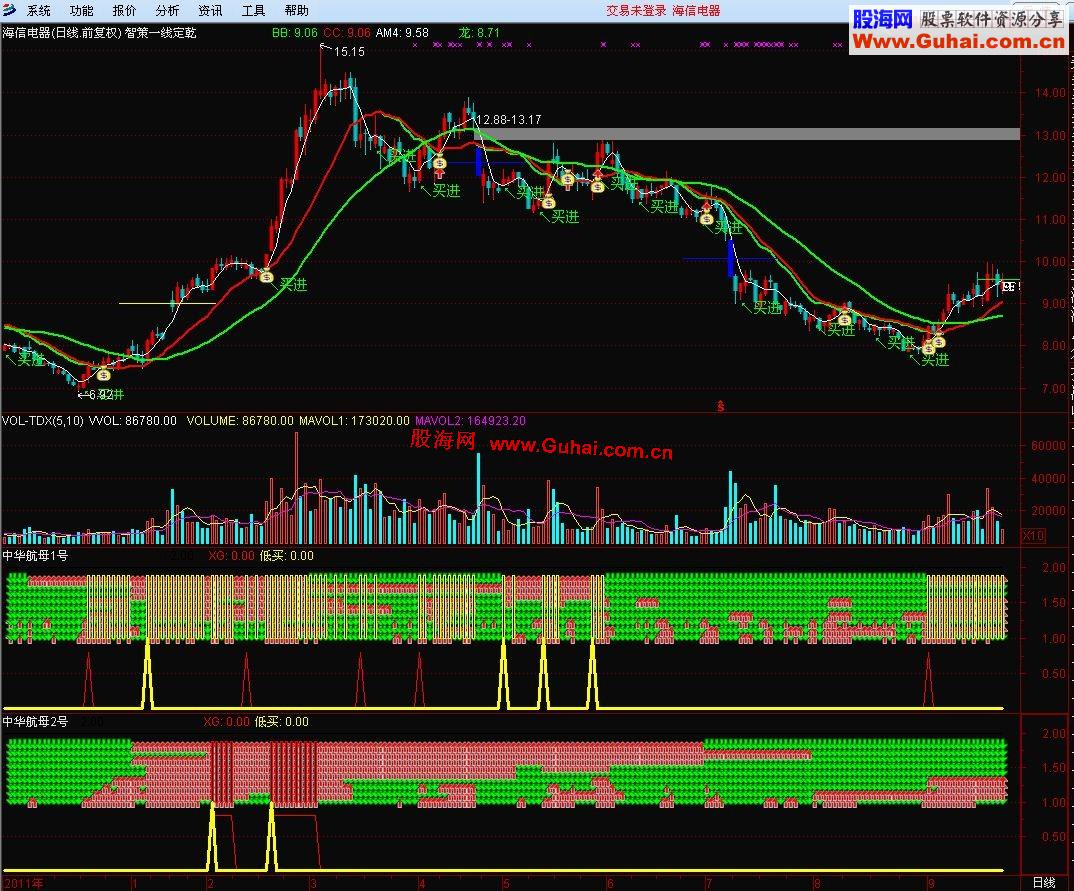The image size is (1074, 891).
Task: Click the money bag icon near the 6.92 low
Action: pyautogui.click(x=103, y=374)
